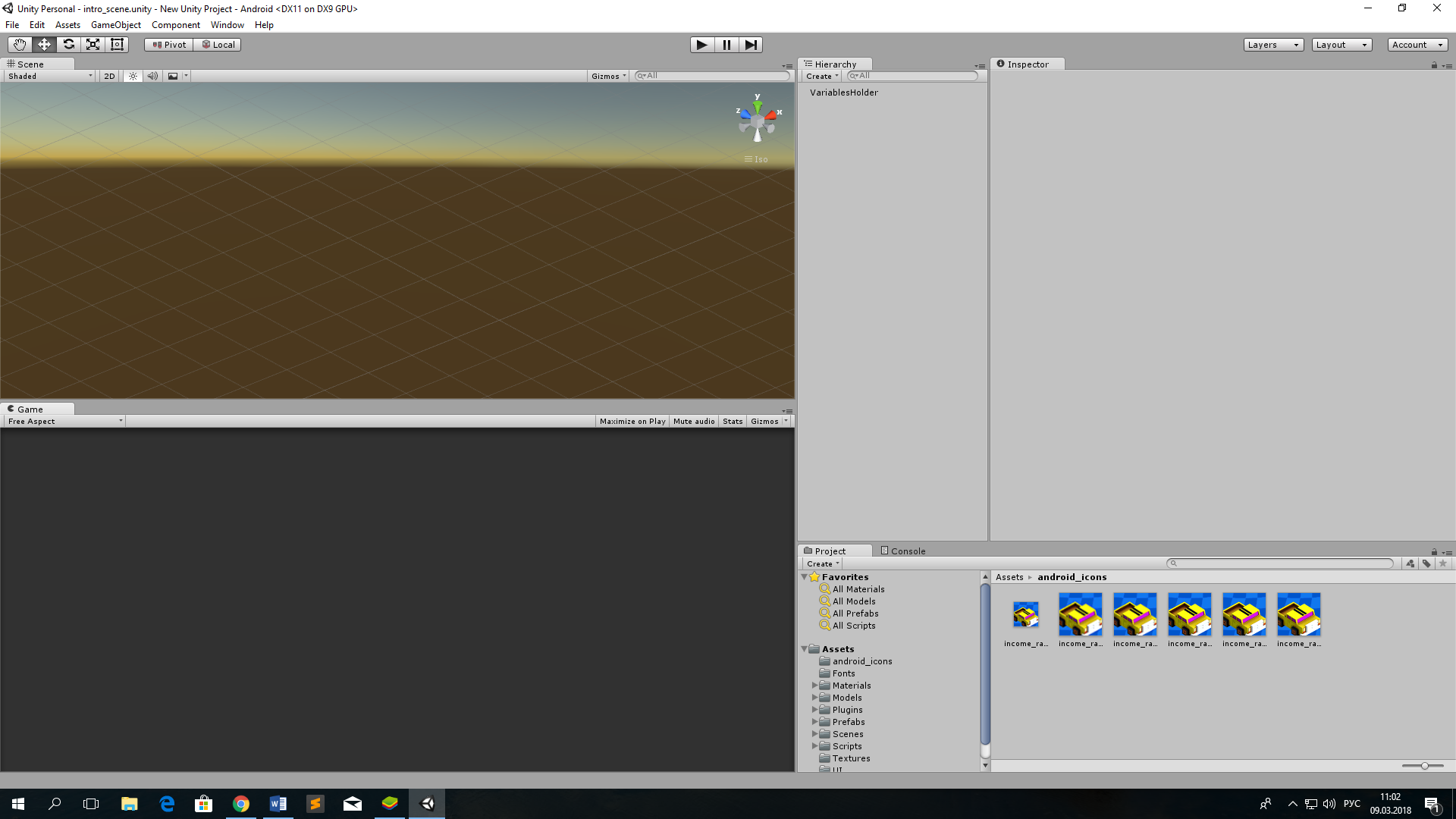The height and width of the screenshot is (819, 1456).
Task: Select Mute Audio in Game view
Action: point(693,421)
